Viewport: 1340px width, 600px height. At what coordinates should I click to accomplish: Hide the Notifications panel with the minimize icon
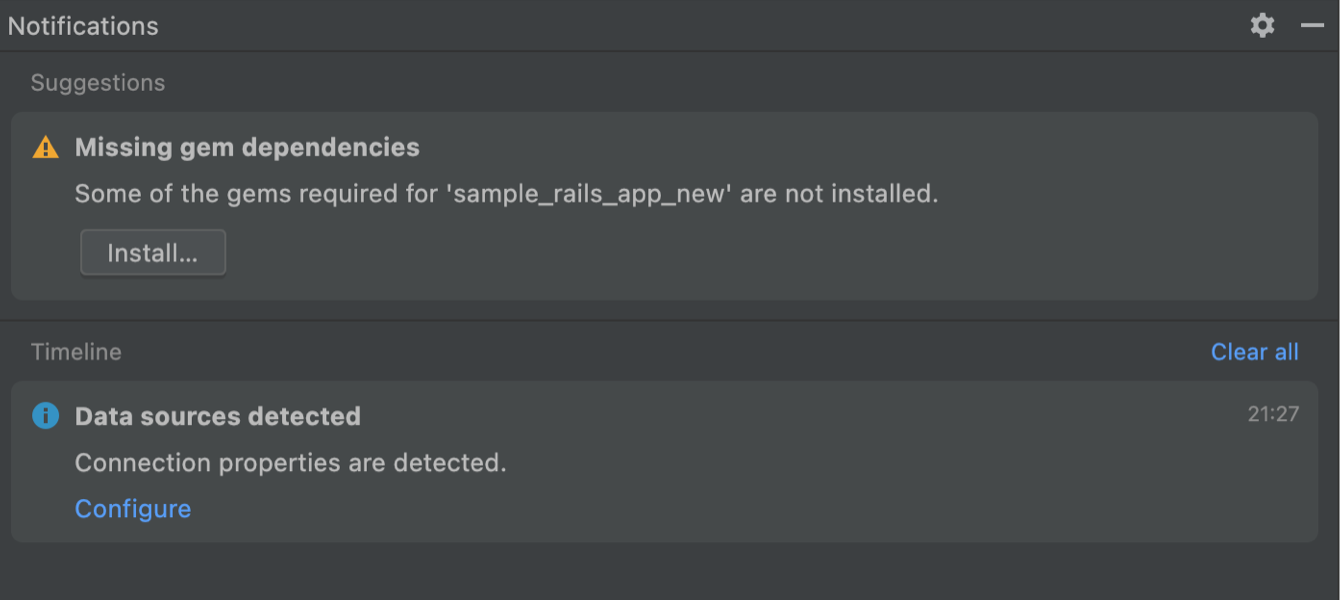tap(1312, 25)
